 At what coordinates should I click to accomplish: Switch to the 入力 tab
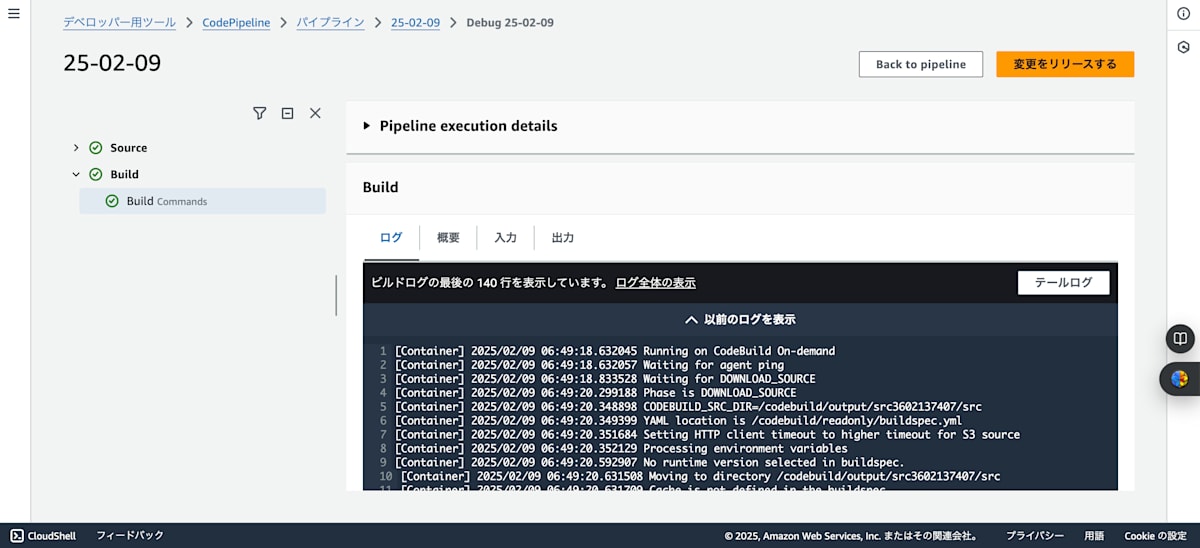(505, 238)
